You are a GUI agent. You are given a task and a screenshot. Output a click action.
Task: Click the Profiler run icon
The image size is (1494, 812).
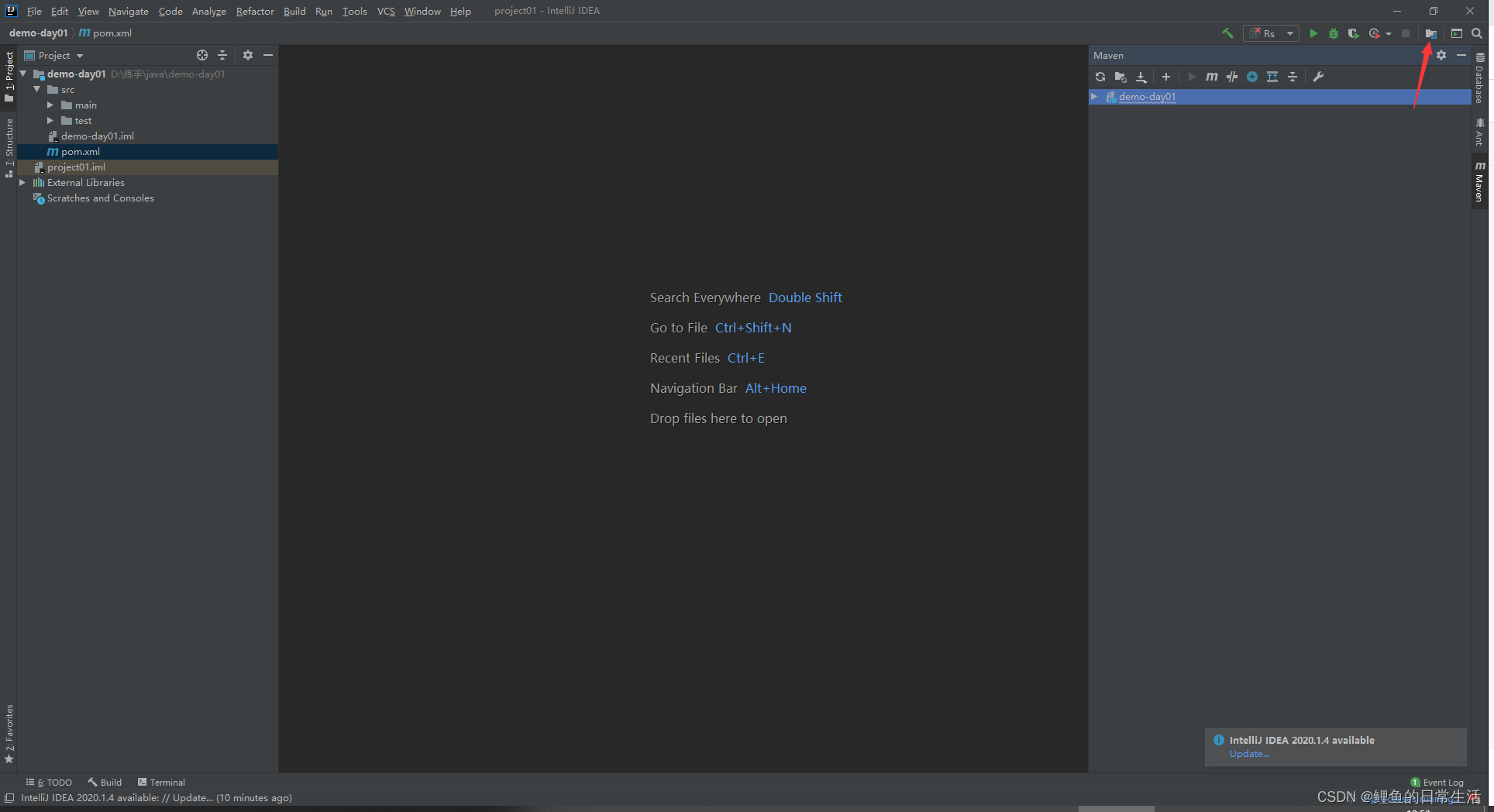1374,33
